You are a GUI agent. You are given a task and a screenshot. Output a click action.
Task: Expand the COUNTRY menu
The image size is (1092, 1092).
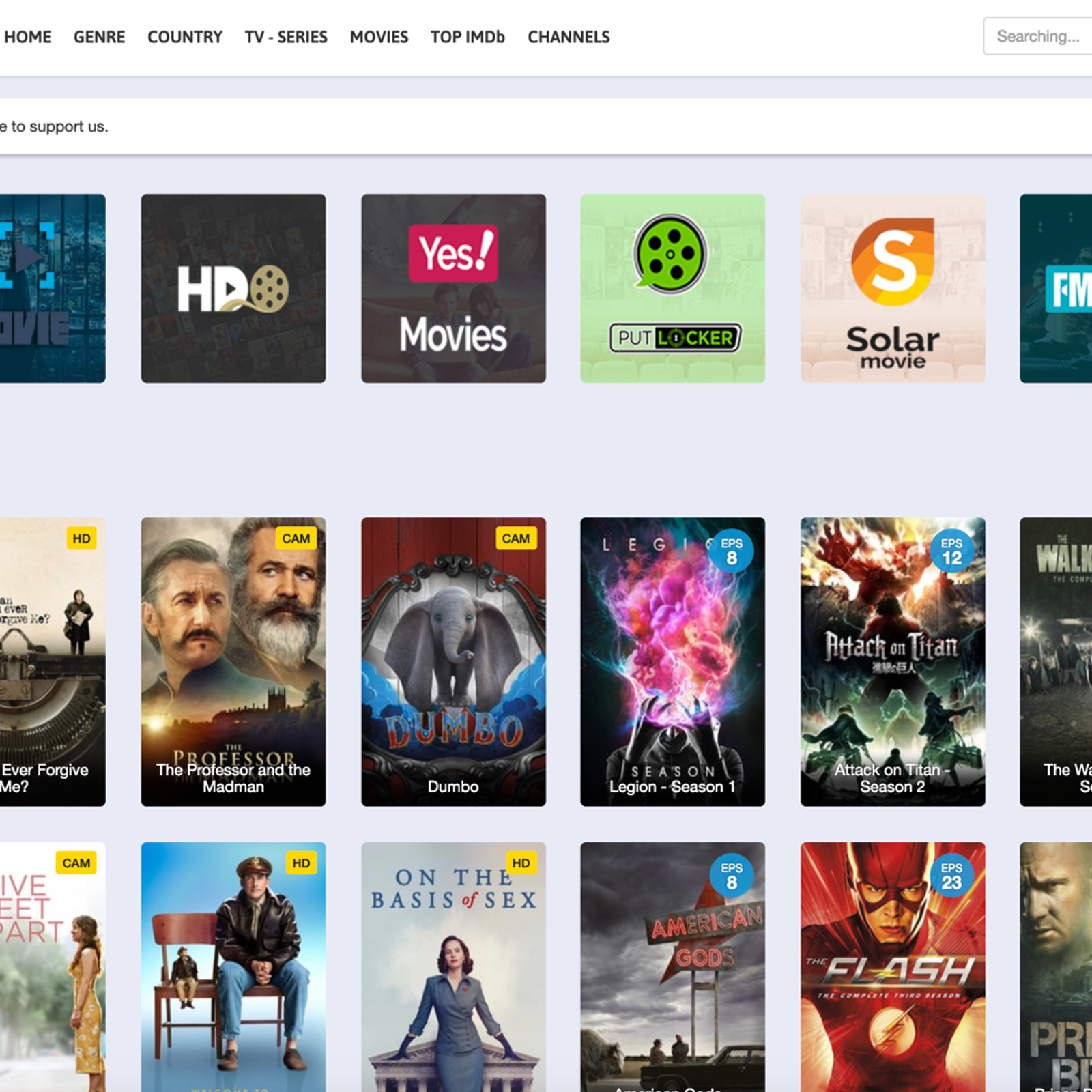[x=185, y=37]
